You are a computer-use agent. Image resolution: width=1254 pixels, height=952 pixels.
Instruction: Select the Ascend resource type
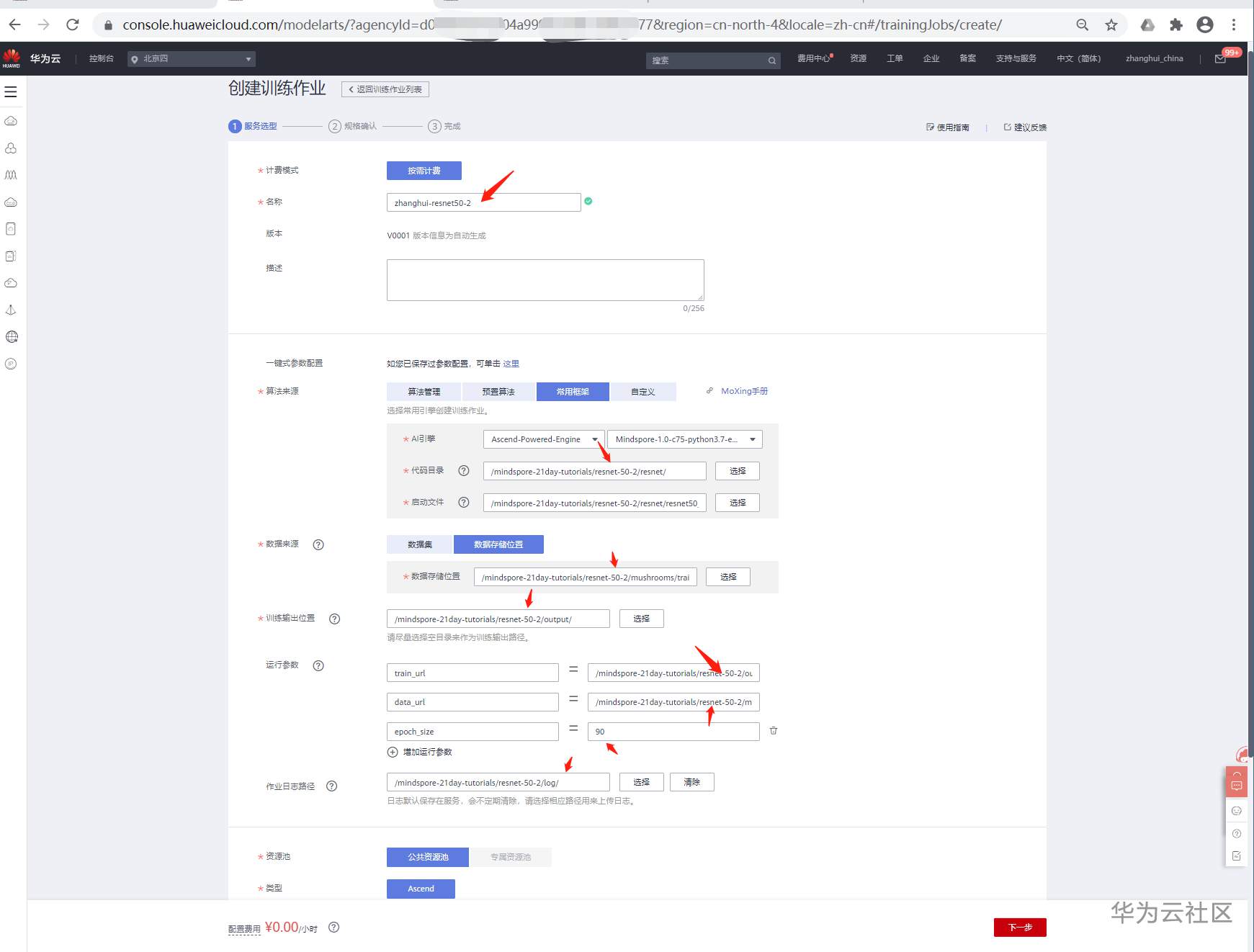421,889
